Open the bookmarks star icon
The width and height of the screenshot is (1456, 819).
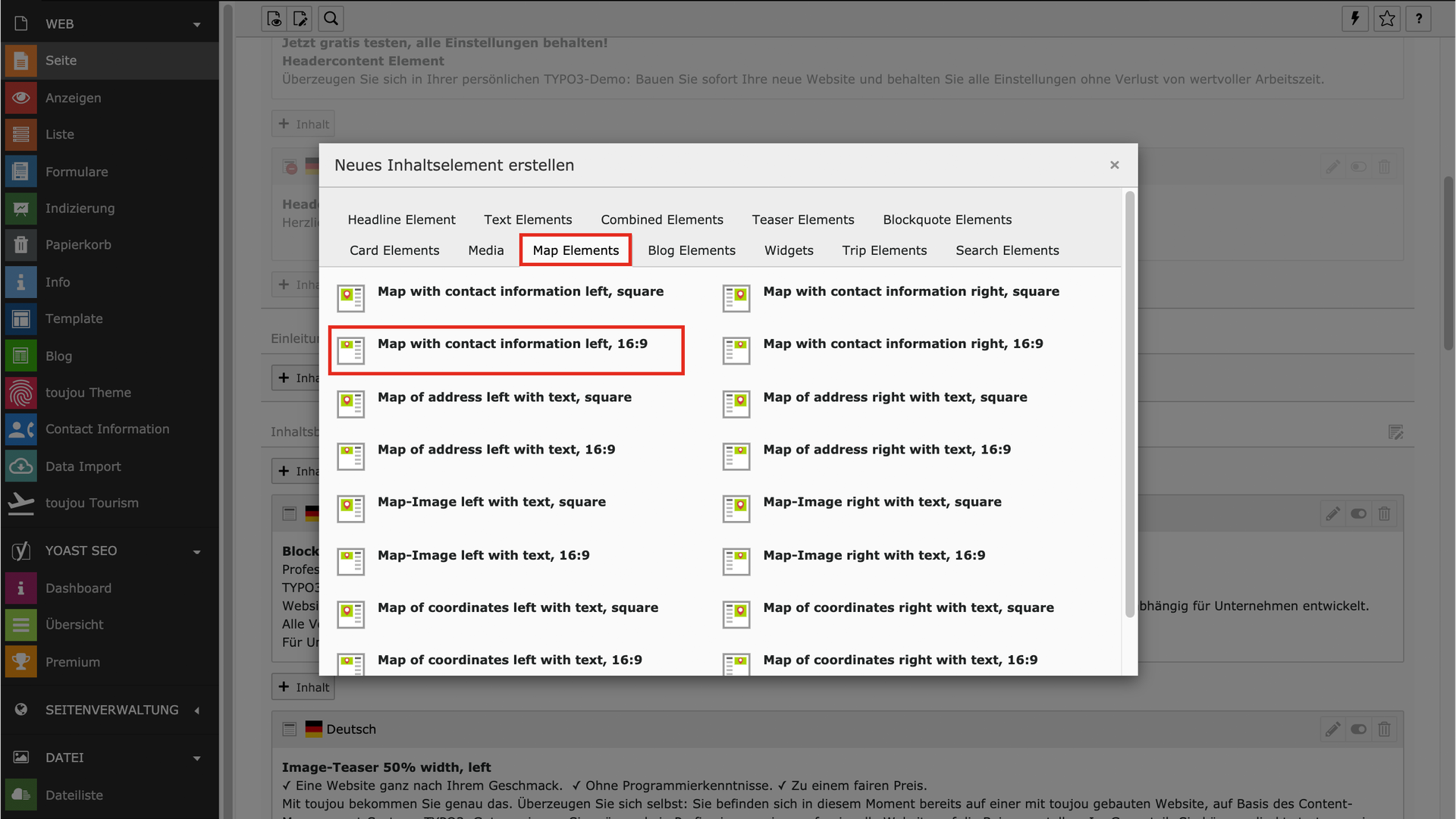pos(1387,19)
